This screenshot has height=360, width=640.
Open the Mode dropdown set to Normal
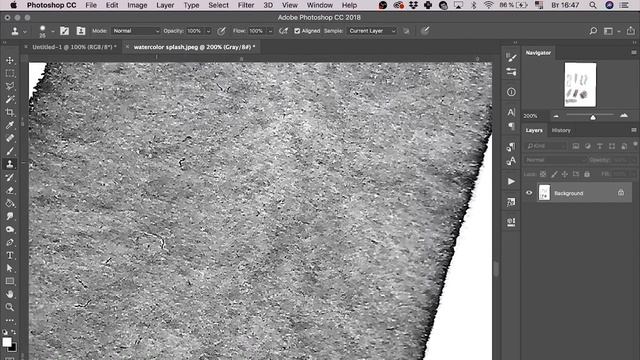[x=136, y=31]
